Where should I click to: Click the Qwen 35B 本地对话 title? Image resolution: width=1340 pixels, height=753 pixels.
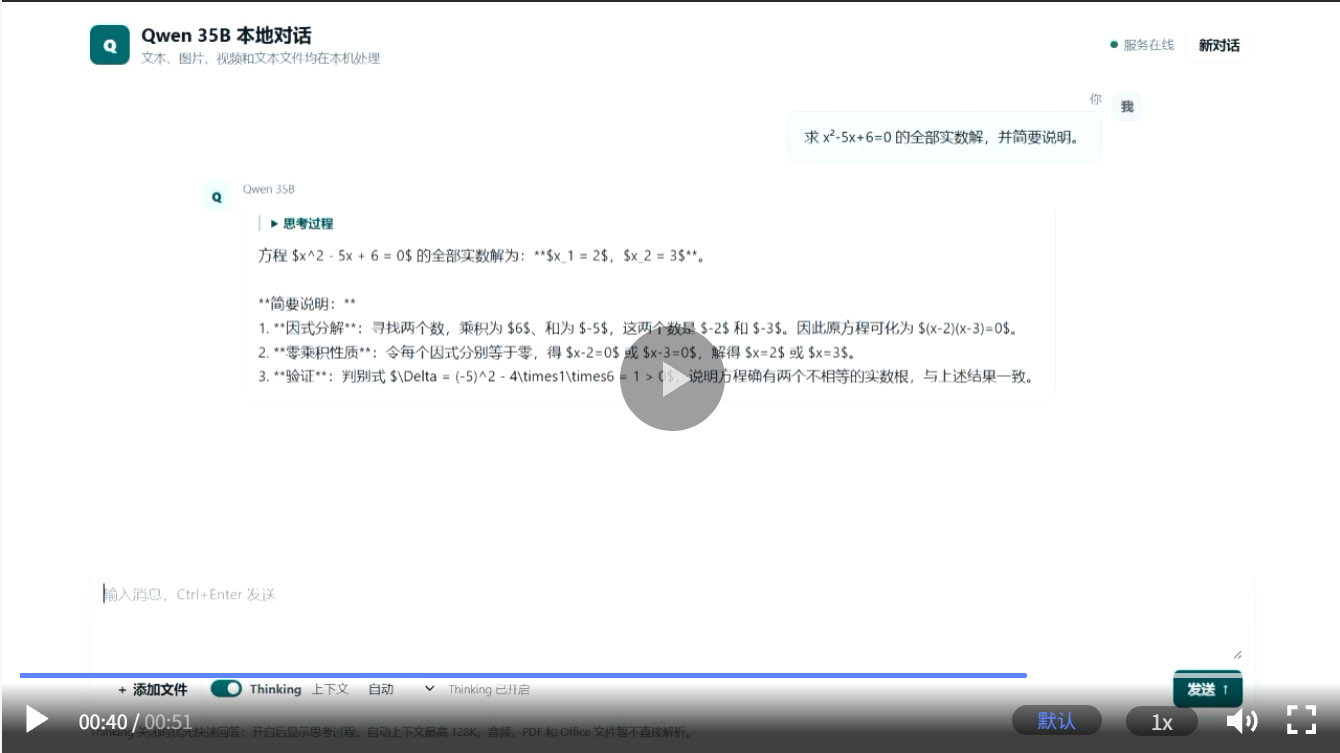226,36
